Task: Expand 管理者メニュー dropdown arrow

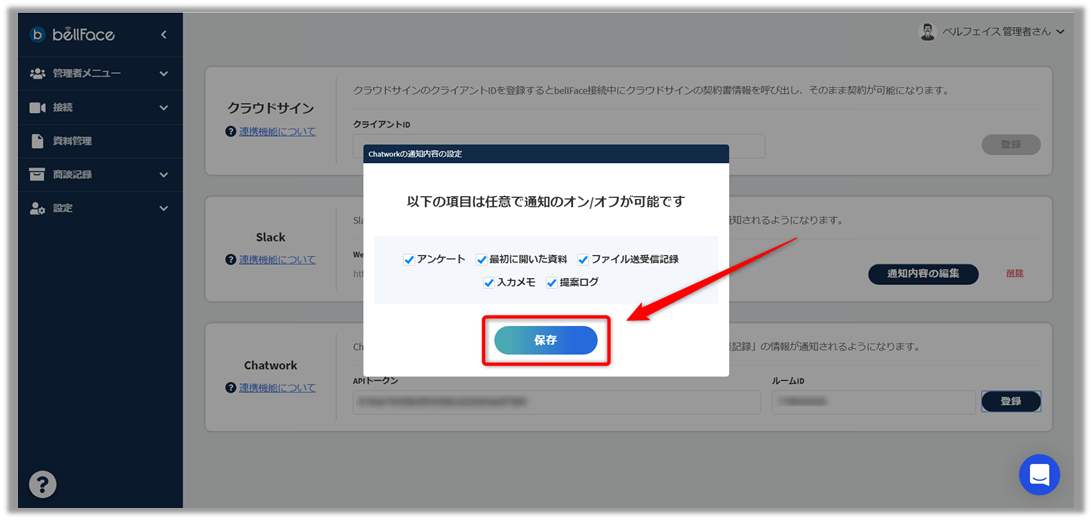Action: (164, 73)
